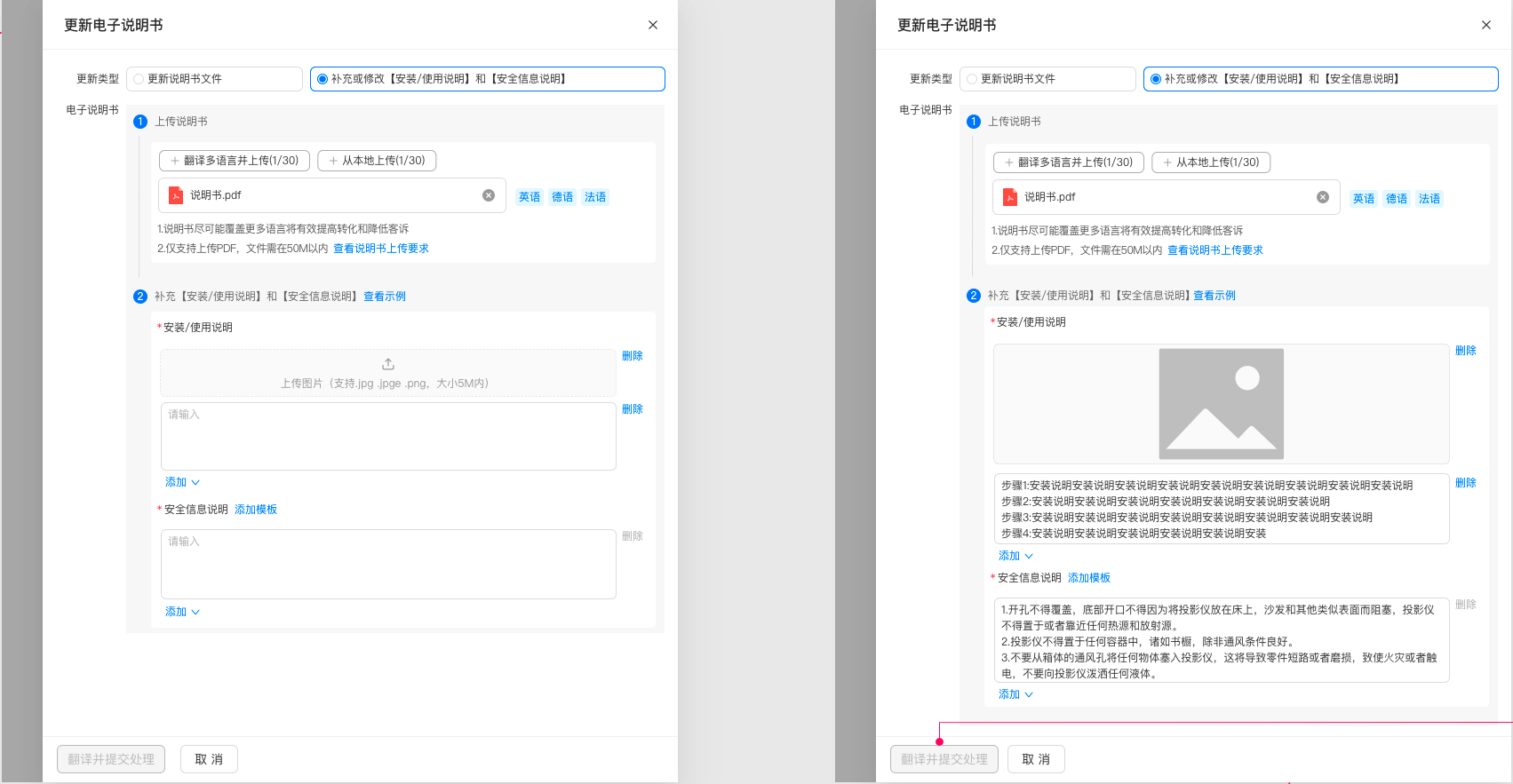This screenshot has width=1513, height=784.
Task: Click 添加模板 link in left dialog
Action: pyautogui.click(x=256, y=510)
